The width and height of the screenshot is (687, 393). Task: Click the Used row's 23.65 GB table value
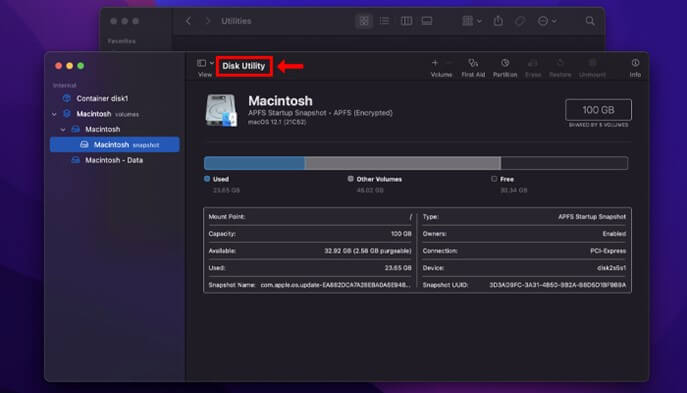click(398, 268)
